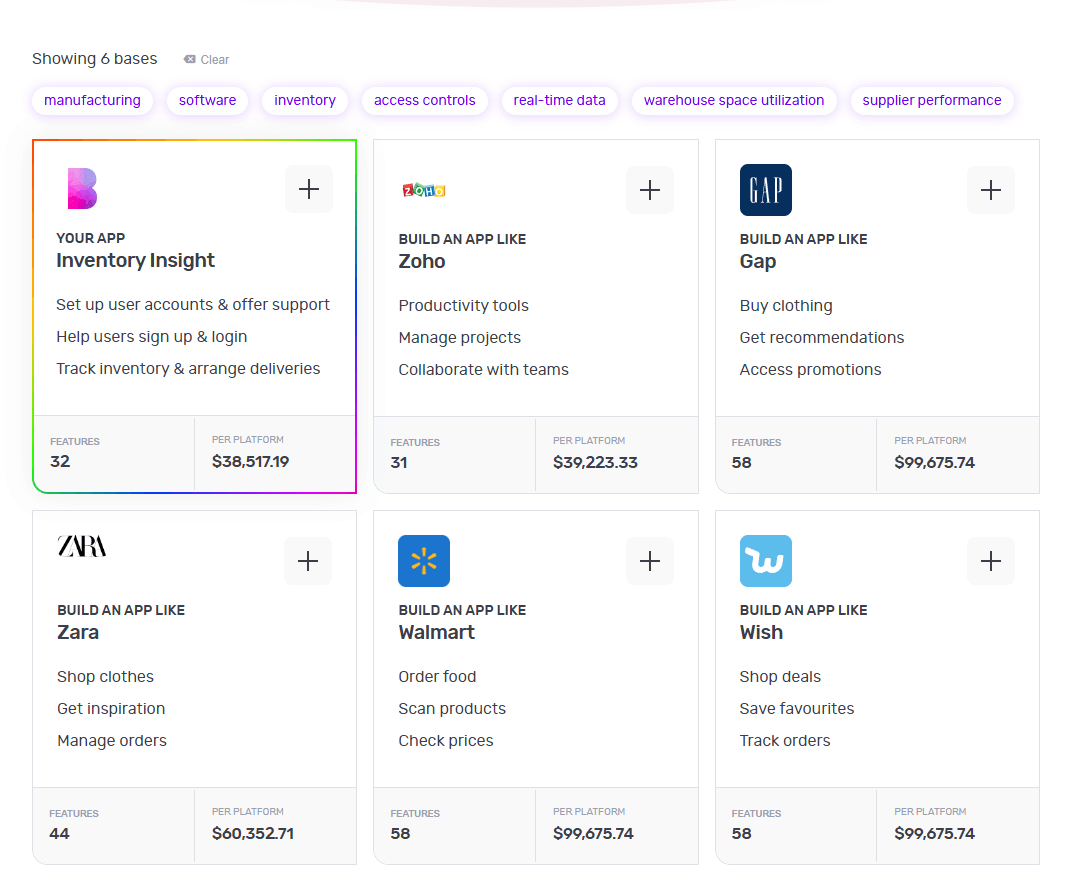Choose the inventory tag
Image resolution: width=1077 pixels, height=887 pixels.
click(305, 100)
